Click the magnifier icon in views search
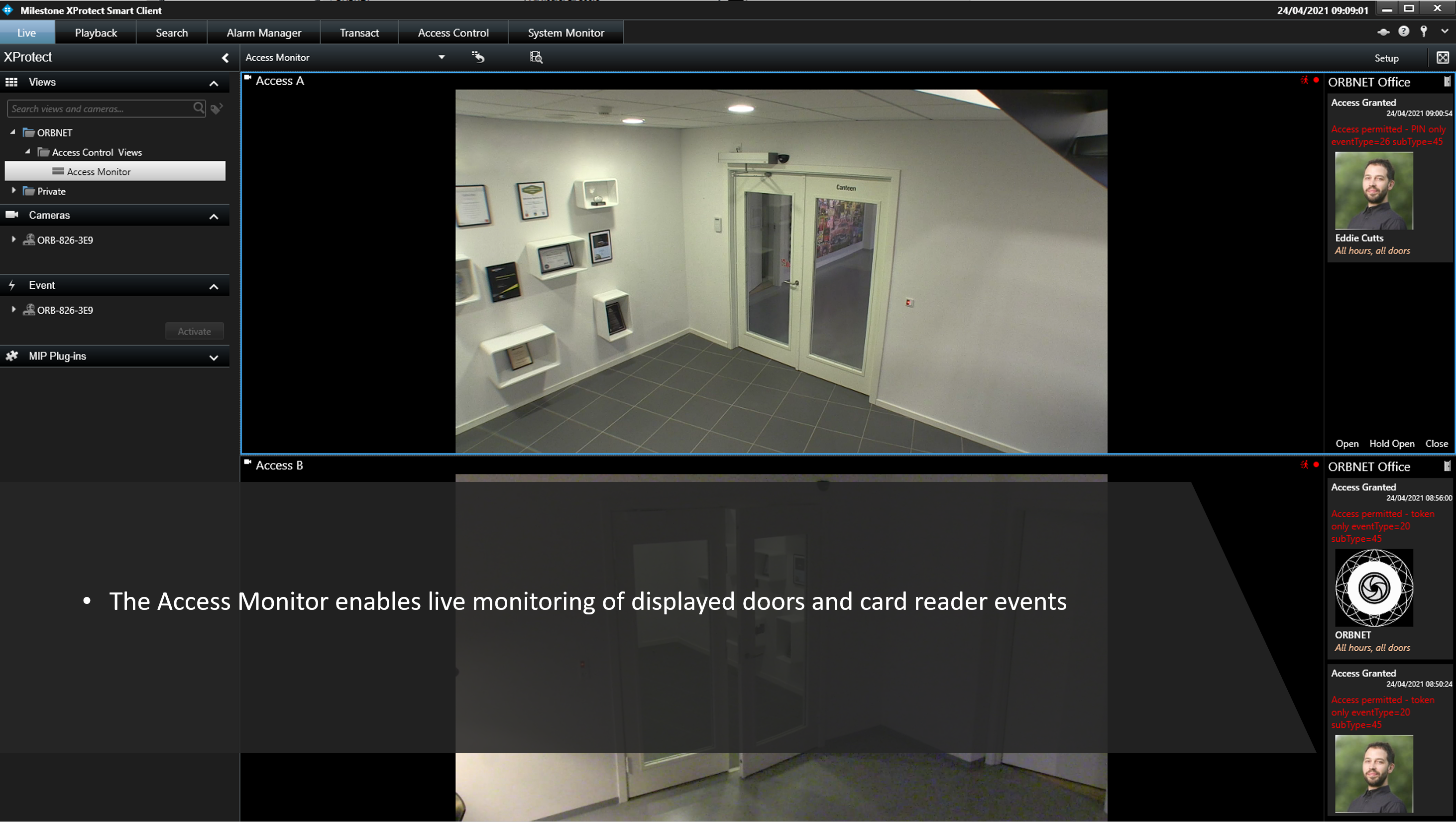This screenshot has height=822, width=1456. pos(199,108)
